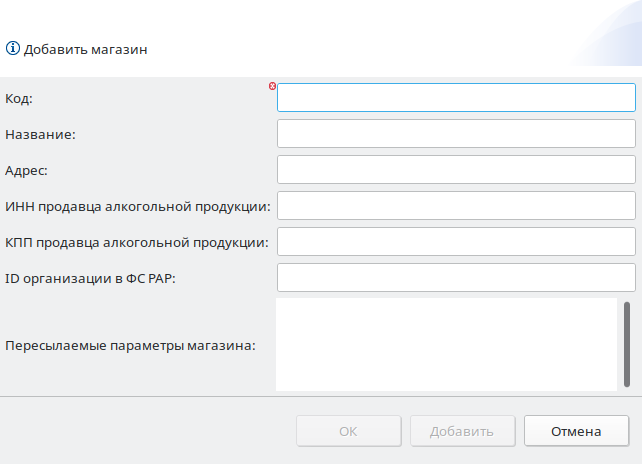Activate the ИНН продавца алкогольной продукции field
Viewport: 642px width, 464px height.
tap(456, 206)
